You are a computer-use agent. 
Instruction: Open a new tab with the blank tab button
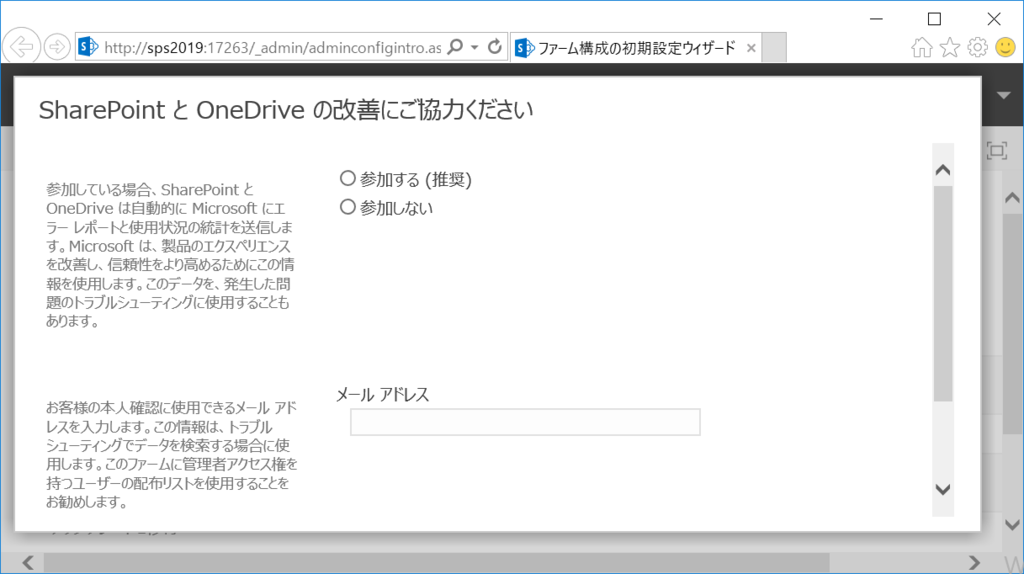774,48
